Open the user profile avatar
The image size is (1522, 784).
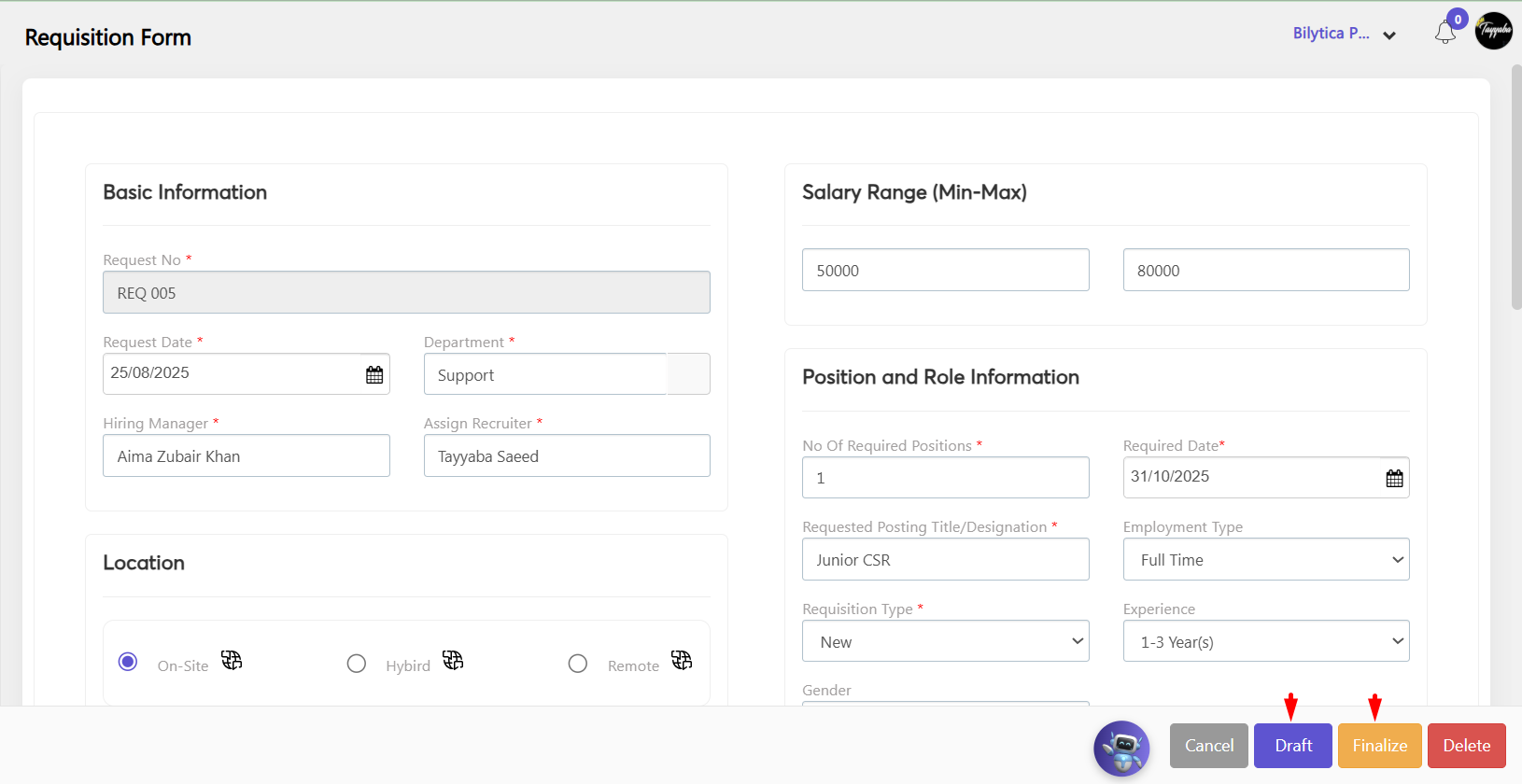point(1494,31)
